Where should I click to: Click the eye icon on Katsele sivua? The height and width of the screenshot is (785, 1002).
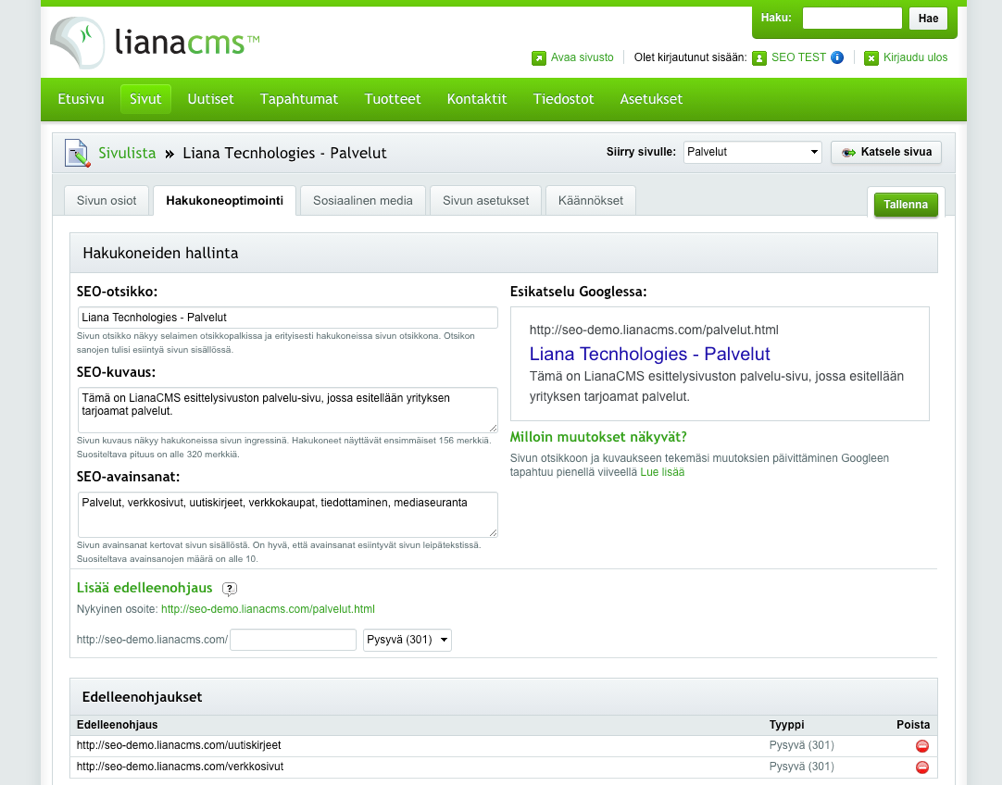pos(849,152)
